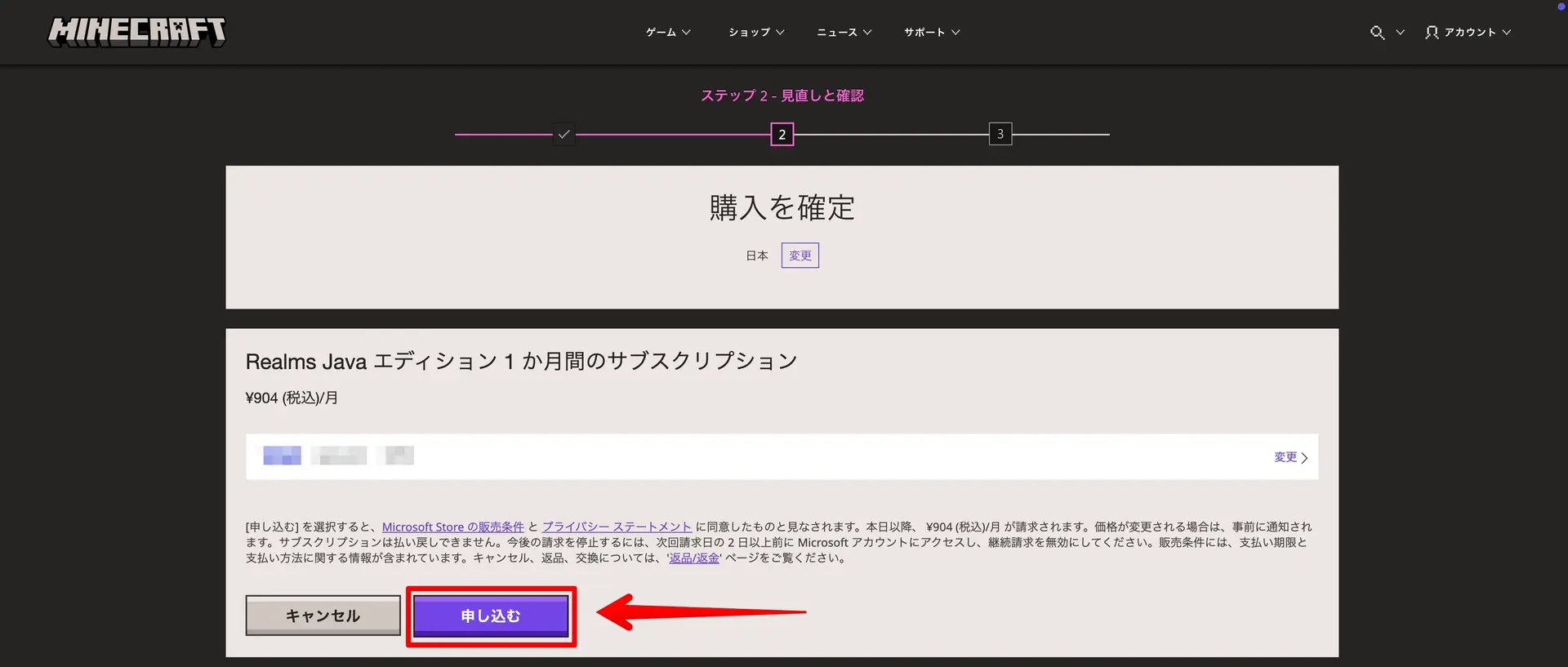This screenshot has height=667, width=1568.
Task: Click the search magnifier icon
Action: 1377,33
